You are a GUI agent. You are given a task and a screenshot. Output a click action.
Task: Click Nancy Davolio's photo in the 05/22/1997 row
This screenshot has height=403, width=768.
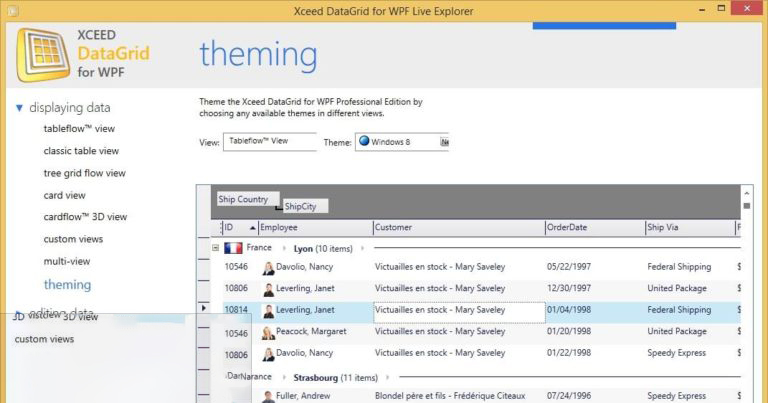tap(268, 267)
